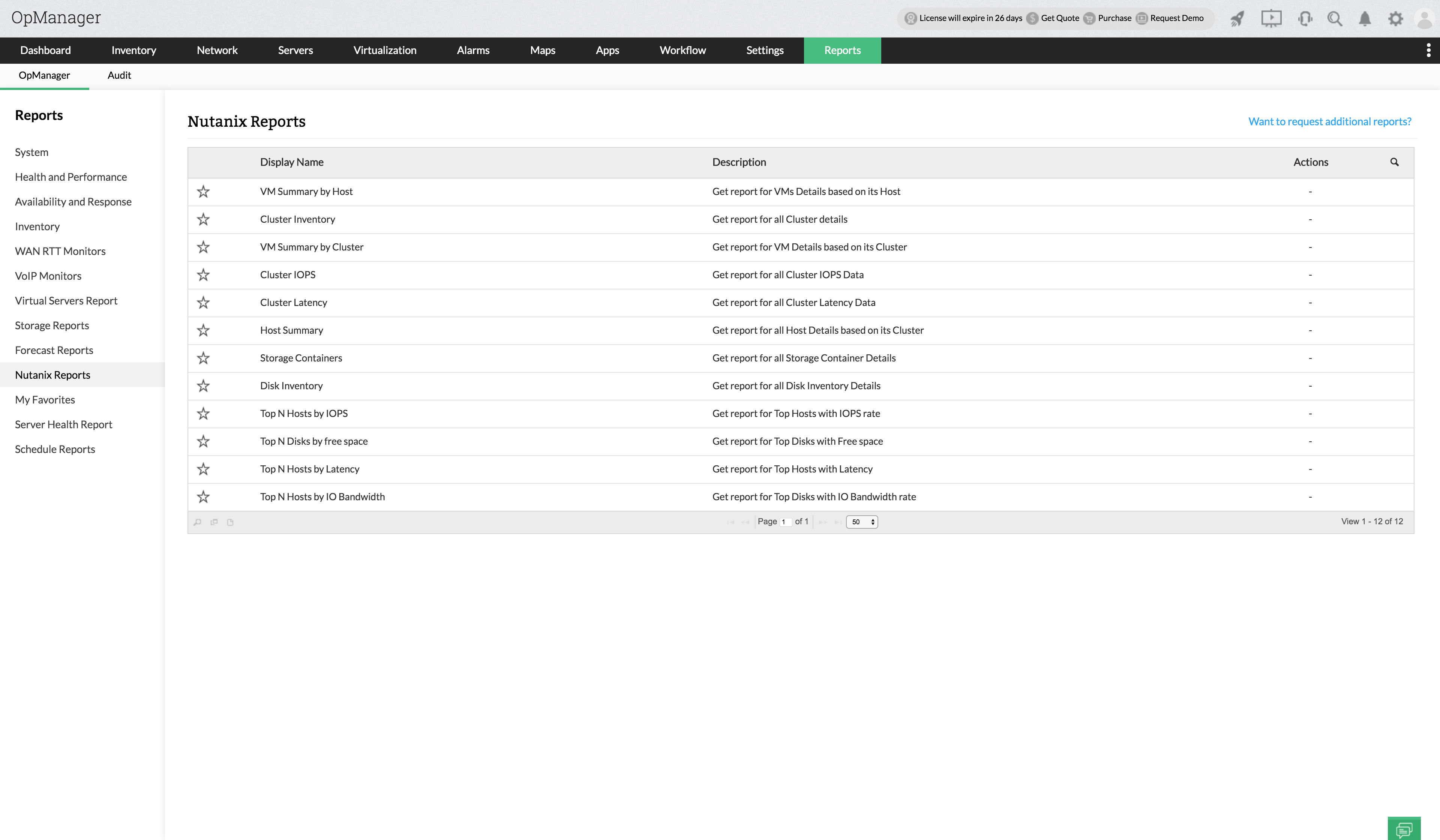This screenshot has width=1440, height=840.
Task: Open the green chat widget icon
Action: click(1403, 829)
